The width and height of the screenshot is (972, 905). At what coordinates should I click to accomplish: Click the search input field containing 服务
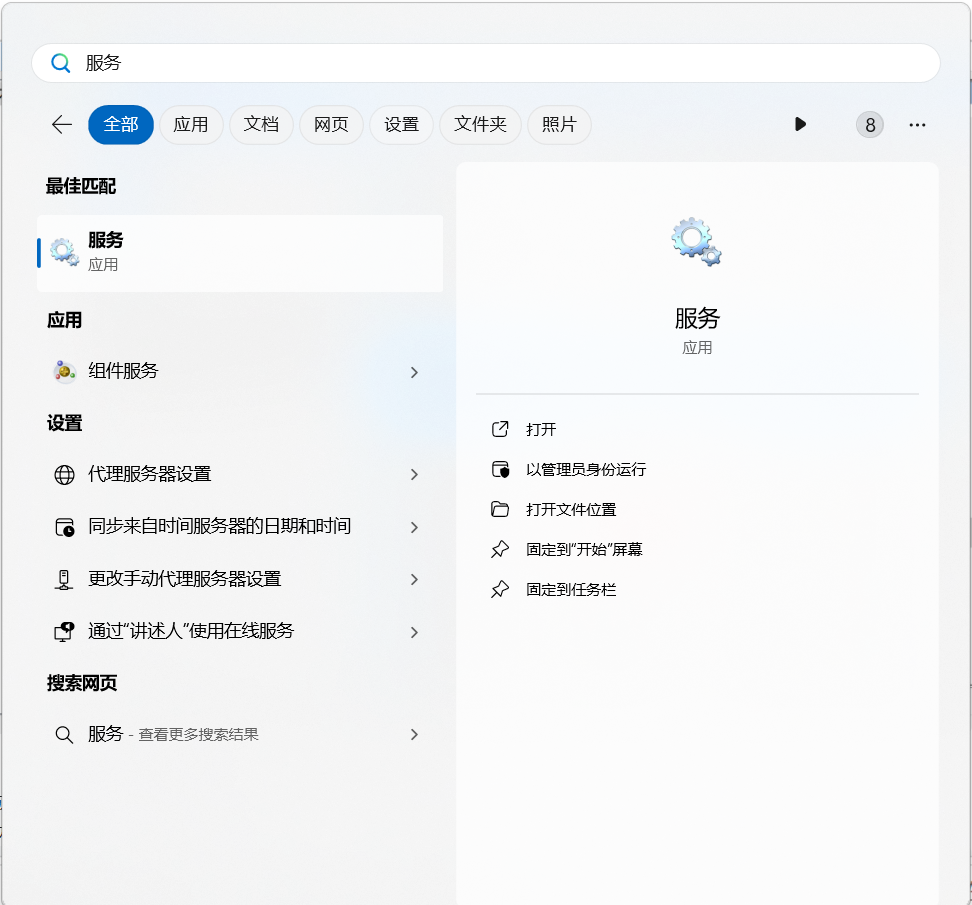click(500, 63)
